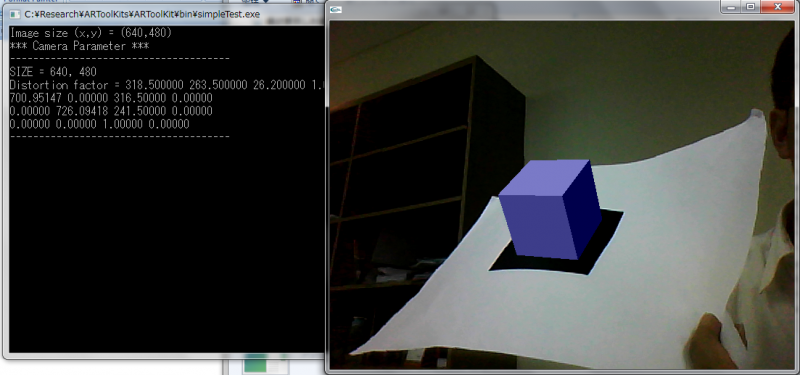Click the camera window's GLUT title icon
This screenshot has width=800, height=375.
[x=336, y=9]
